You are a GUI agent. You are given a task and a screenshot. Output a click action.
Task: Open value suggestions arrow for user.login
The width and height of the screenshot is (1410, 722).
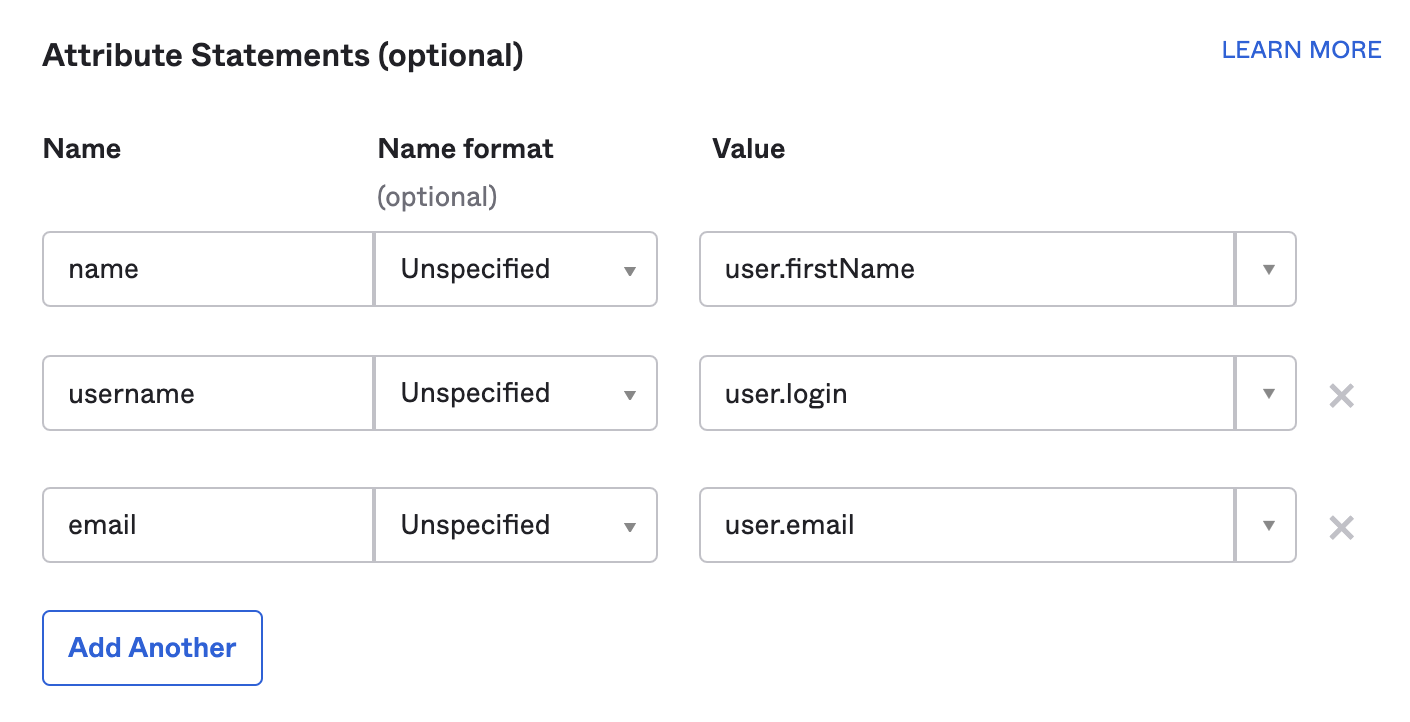[x=1267, y=393]
